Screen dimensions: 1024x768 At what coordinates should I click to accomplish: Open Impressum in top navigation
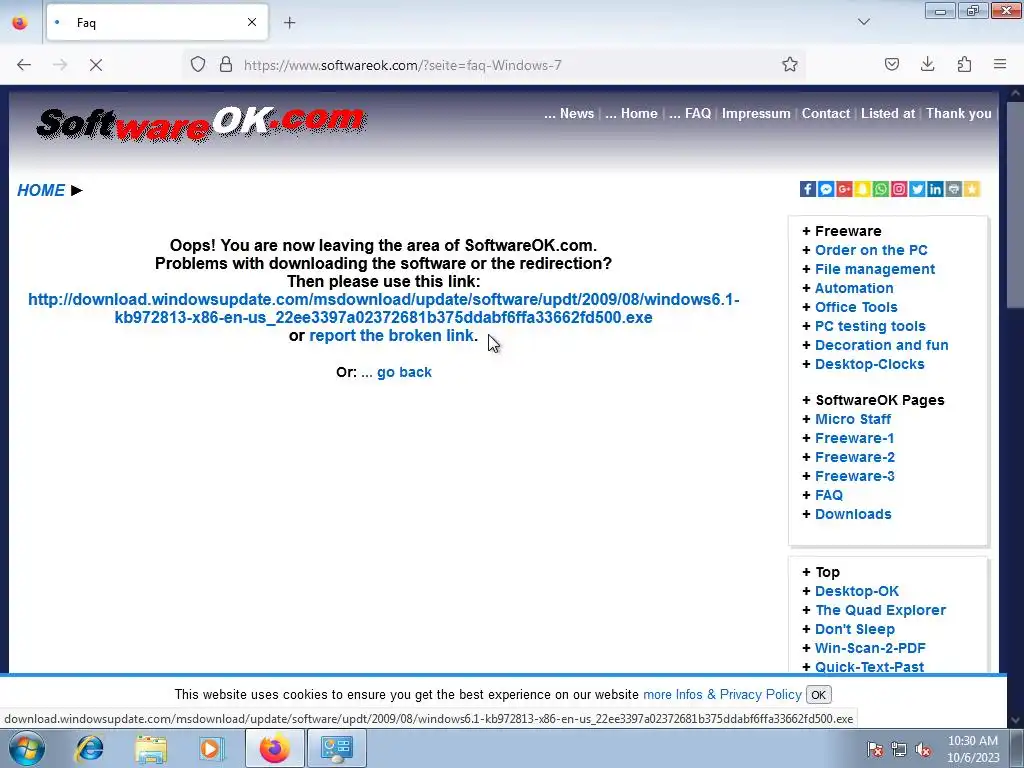(x=756, y=114)
